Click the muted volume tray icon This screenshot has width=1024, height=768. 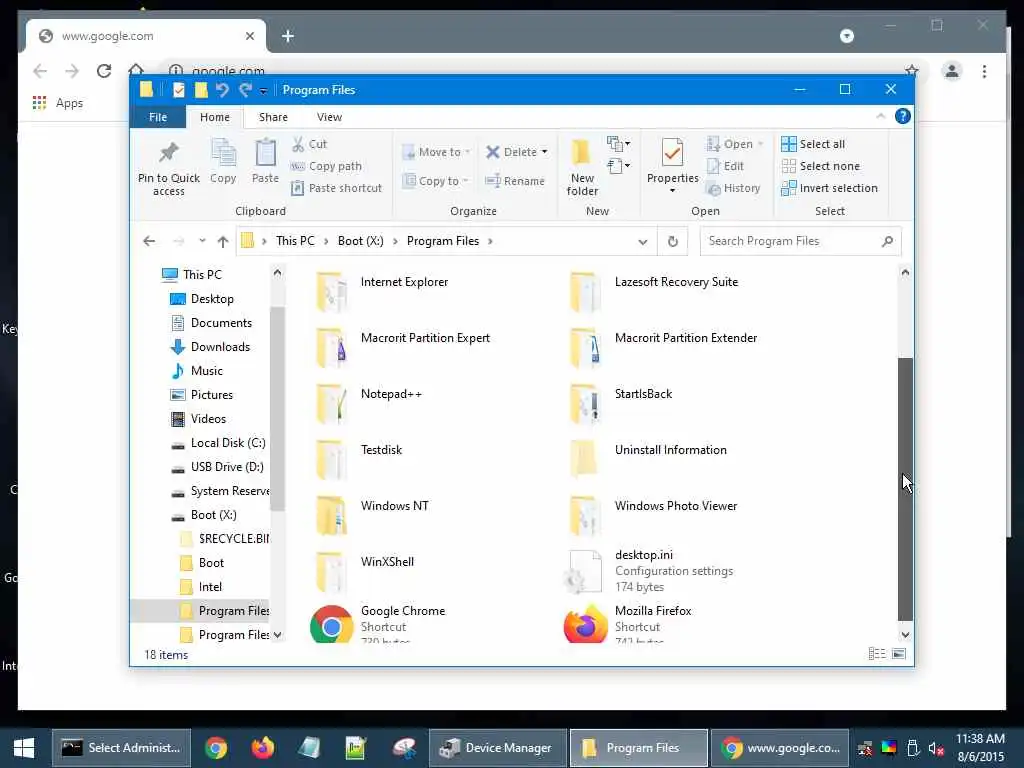pos(936,748)
